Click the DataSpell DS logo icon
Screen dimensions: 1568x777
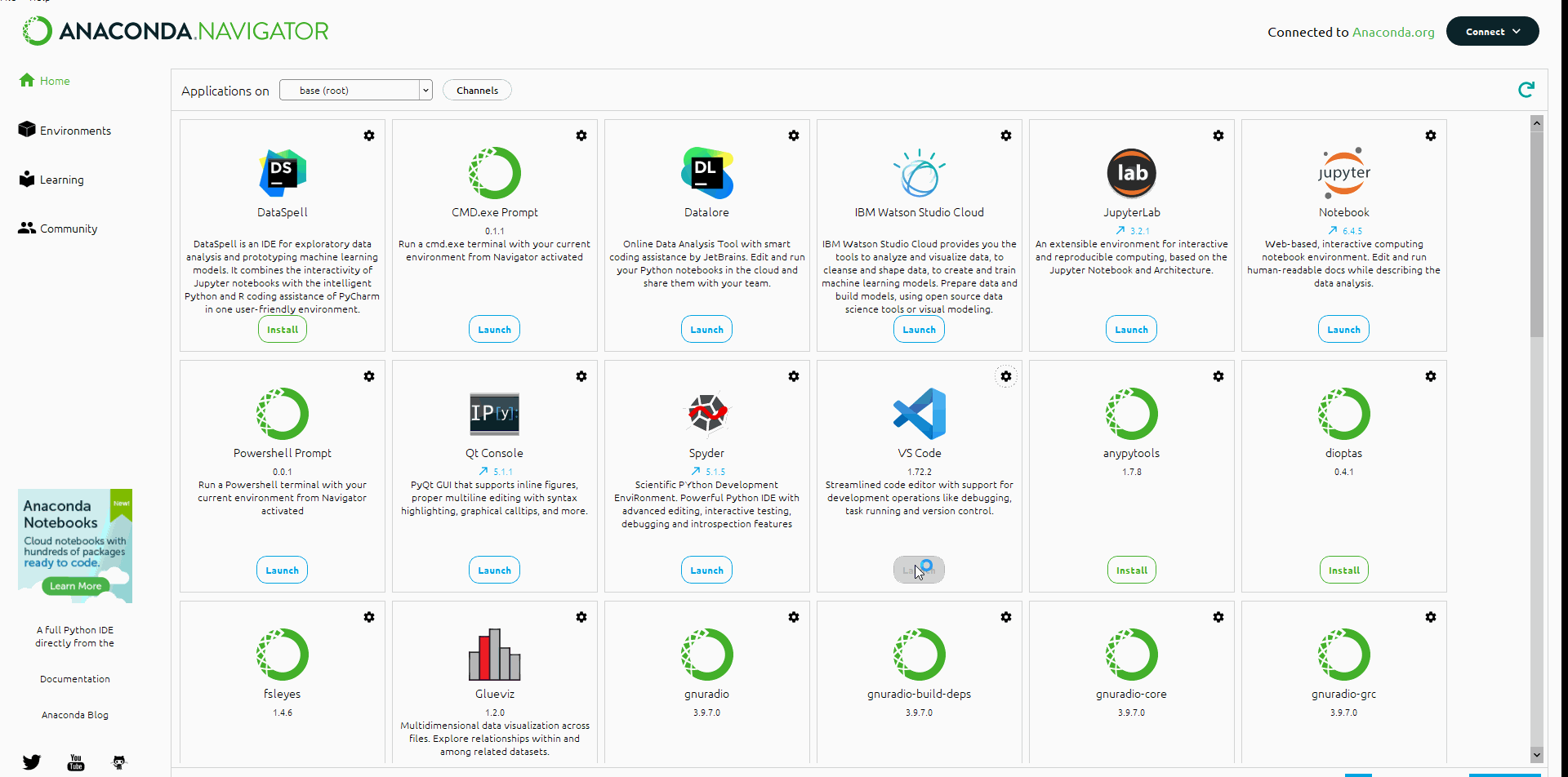(283, 173)
